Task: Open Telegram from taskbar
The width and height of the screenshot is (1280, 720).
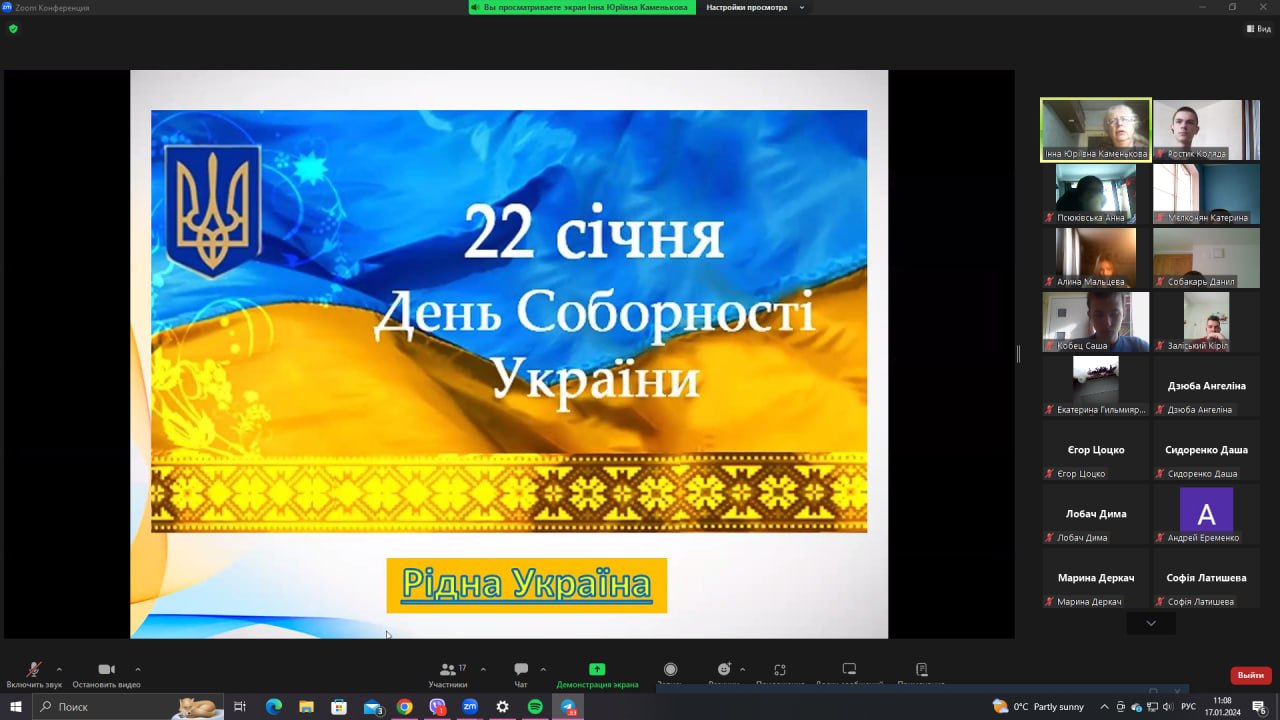Action: [x=568, y=707]
